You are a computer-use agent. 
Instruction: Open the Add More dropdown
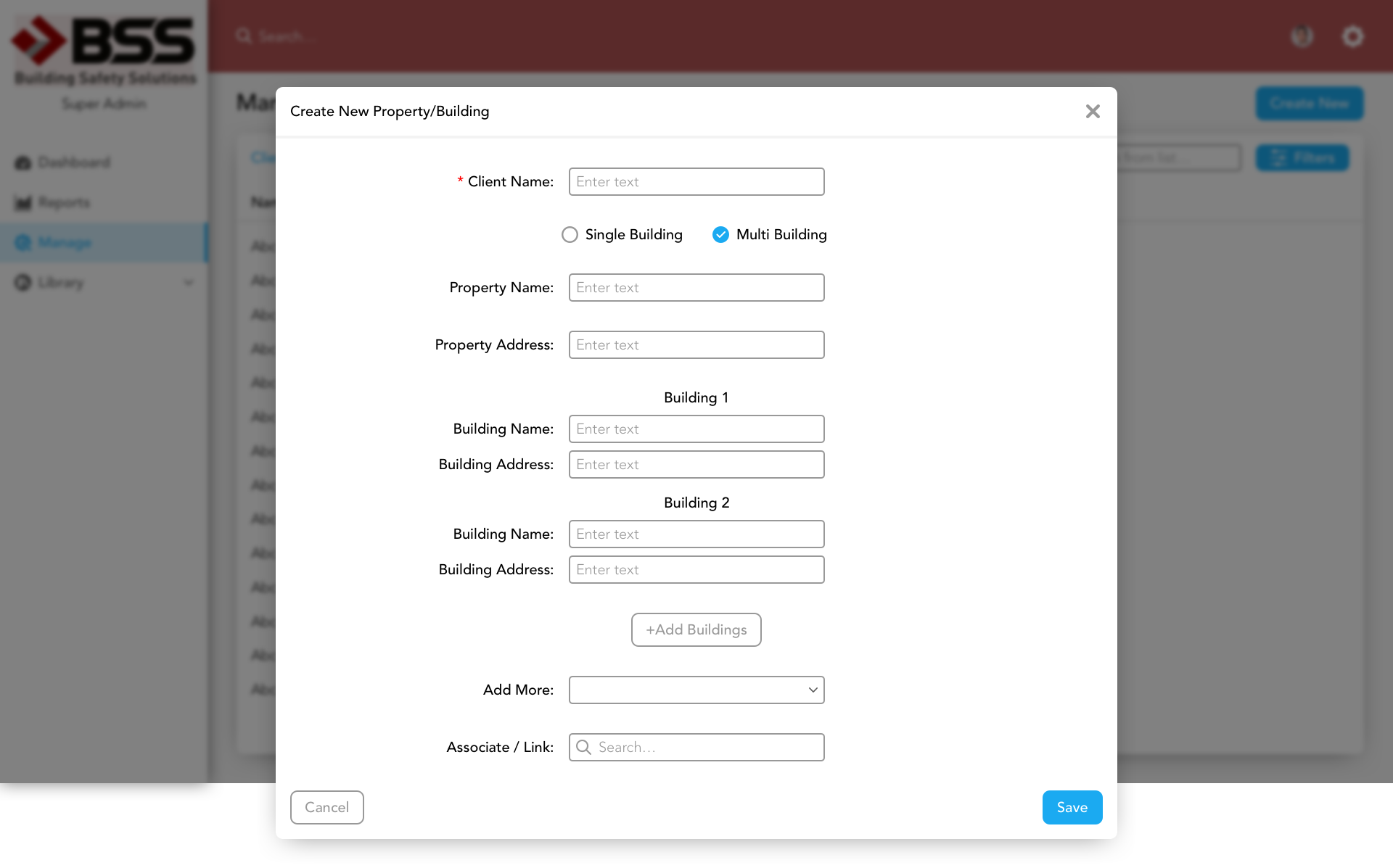coord(696,690)
